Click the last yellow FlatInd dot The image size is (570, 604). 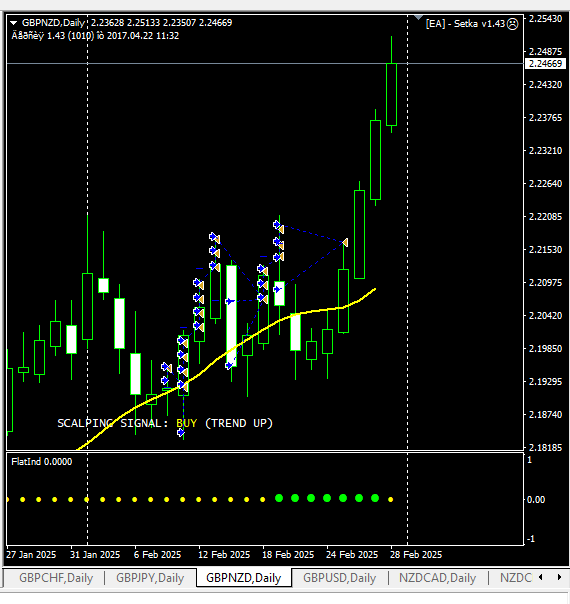(391, 500)
